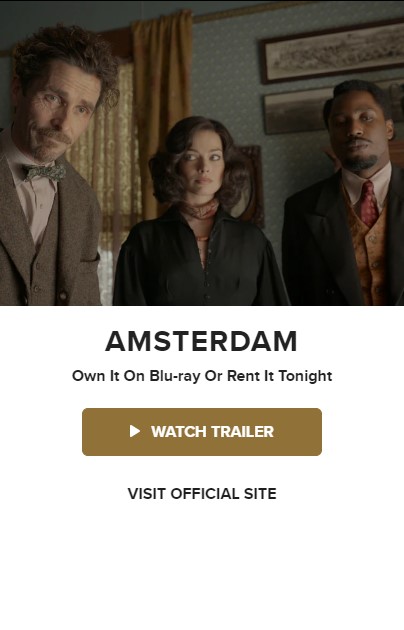Click the woman's patterned neck scarf
This screenshot has height=630, width=404.
point(200,211)
